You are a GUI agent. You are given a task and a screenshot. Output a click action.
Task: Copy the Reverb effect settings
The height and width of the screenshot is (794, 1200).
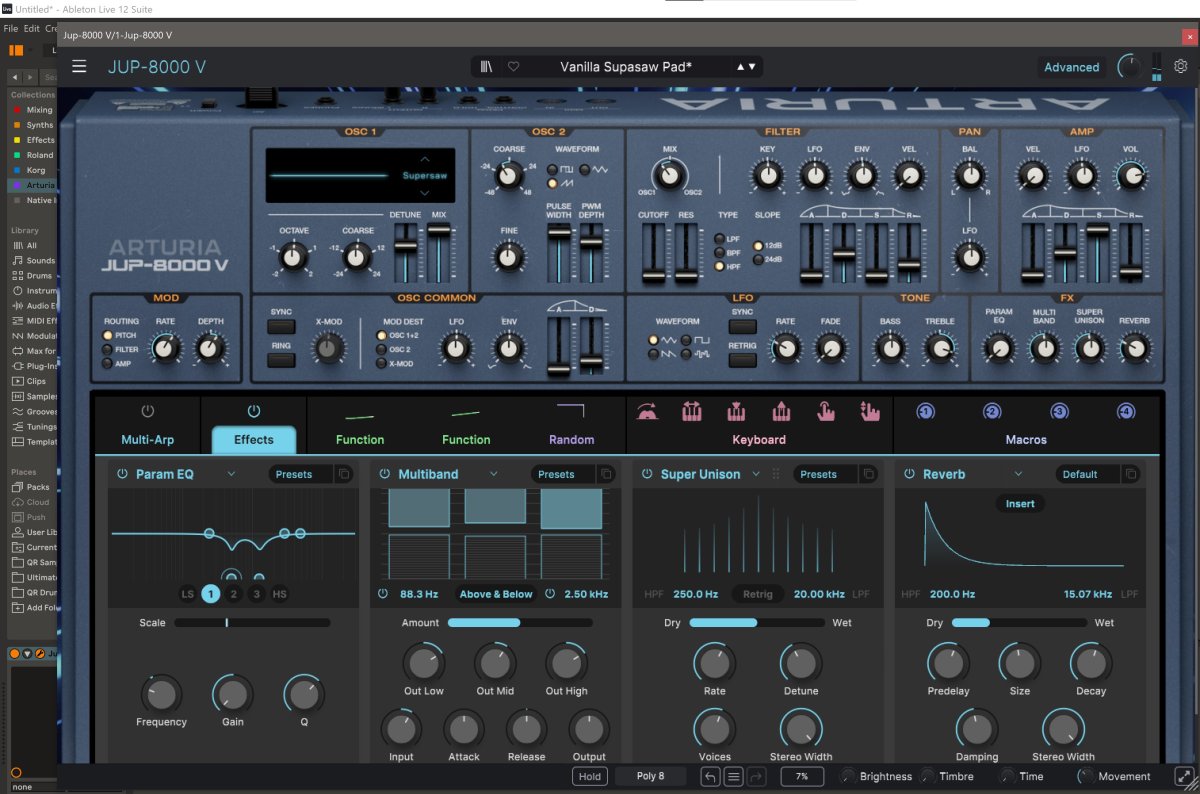coord(1130,474)
